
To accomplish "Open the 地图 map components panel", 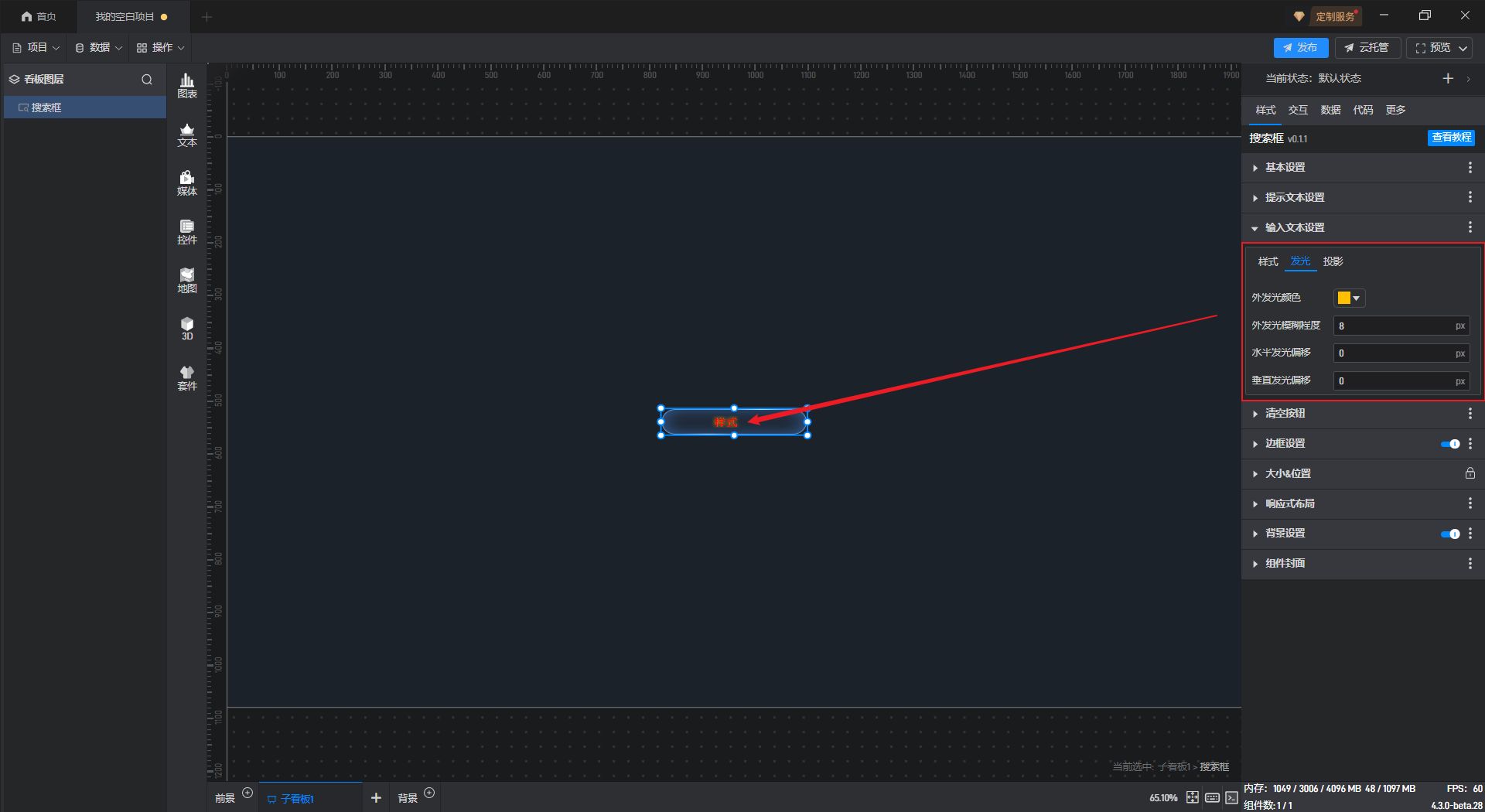I will tap(187, 281).
